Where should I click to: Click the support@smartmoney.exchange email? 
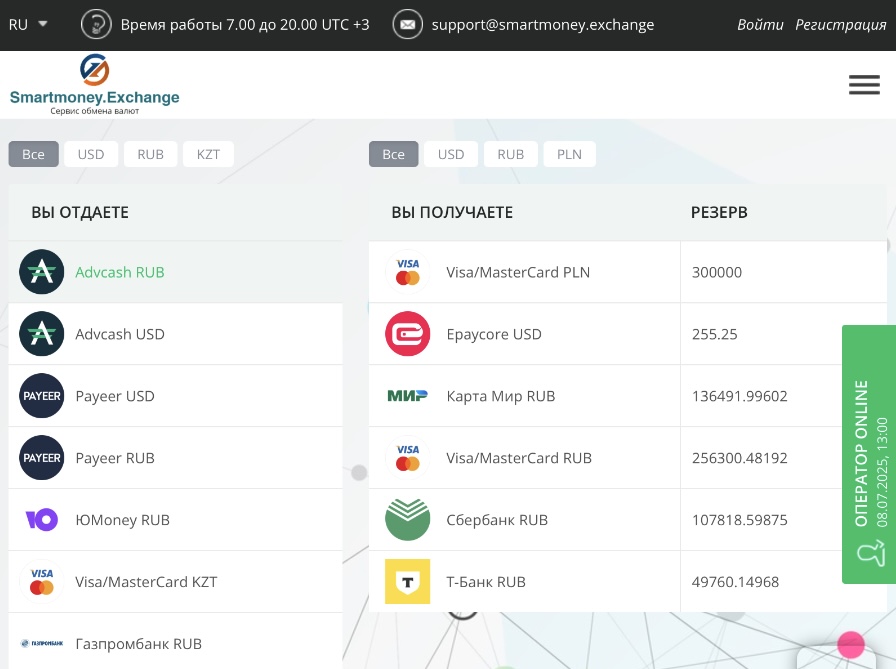(x=542, y=24)
